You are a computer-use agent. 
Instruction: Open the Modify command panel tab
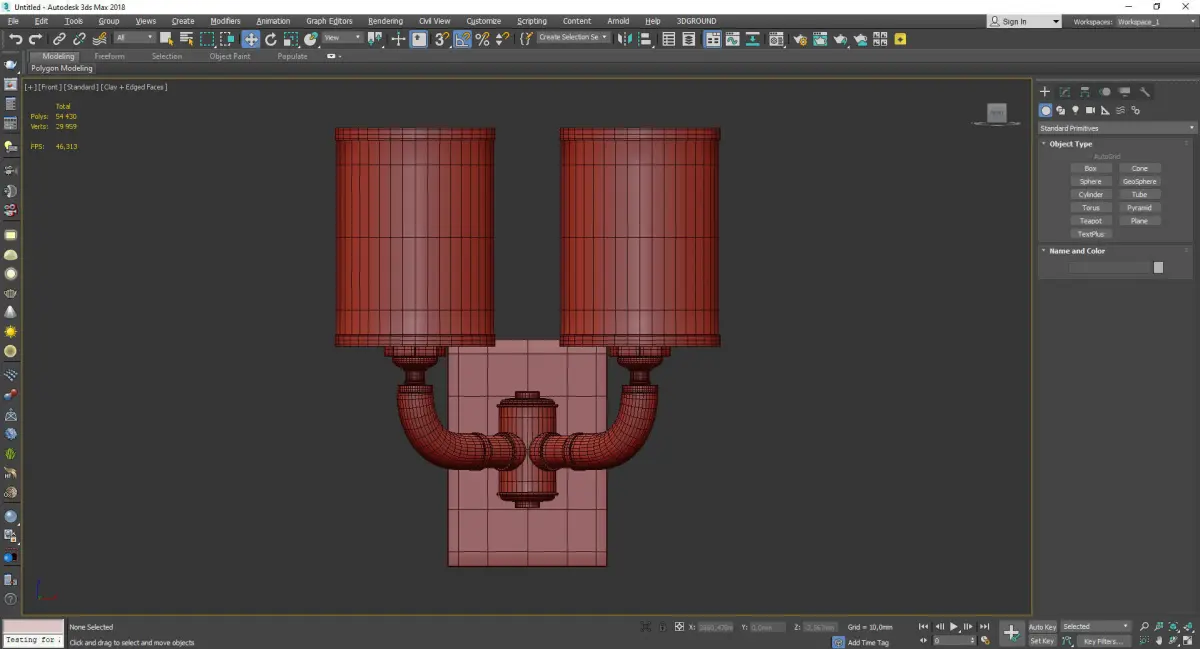coord(1065,91)
